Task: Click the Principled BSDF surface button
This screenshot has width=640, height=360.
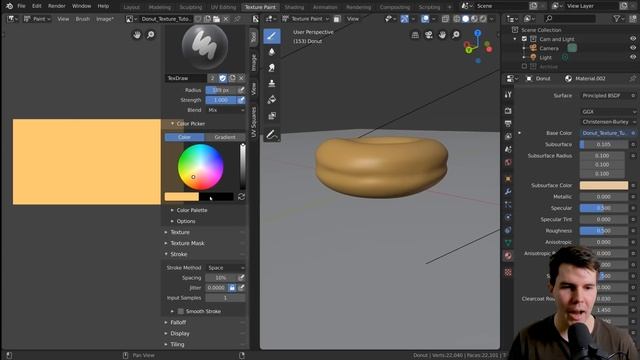Action: tap(605, 96)
